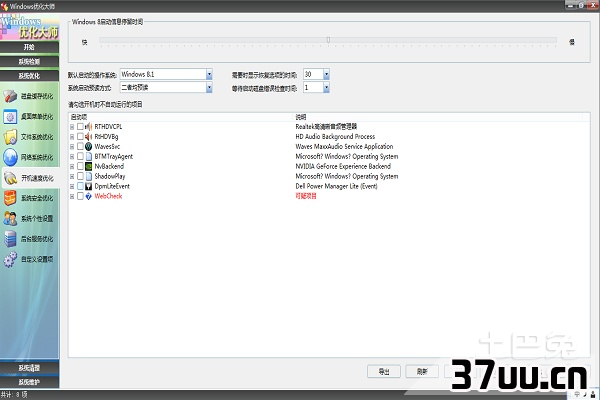Switch to the 系统维护 sidebar section
Viewport: 600px width, 400px height.
(x=29, y=382)
